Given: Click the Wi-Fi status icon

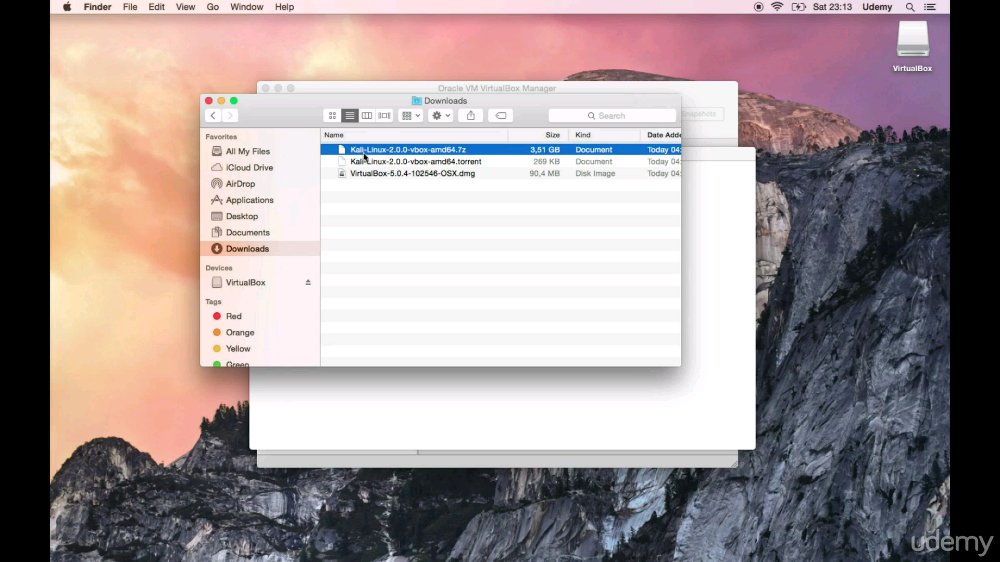Looking at the screenshot, I should tap(777, 7).
